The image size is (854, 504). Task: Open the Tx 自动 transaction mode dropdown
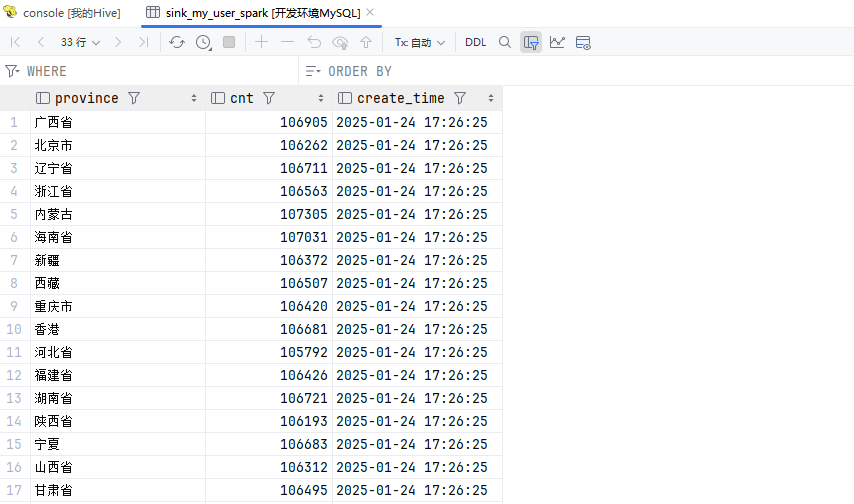coord(420,42)
